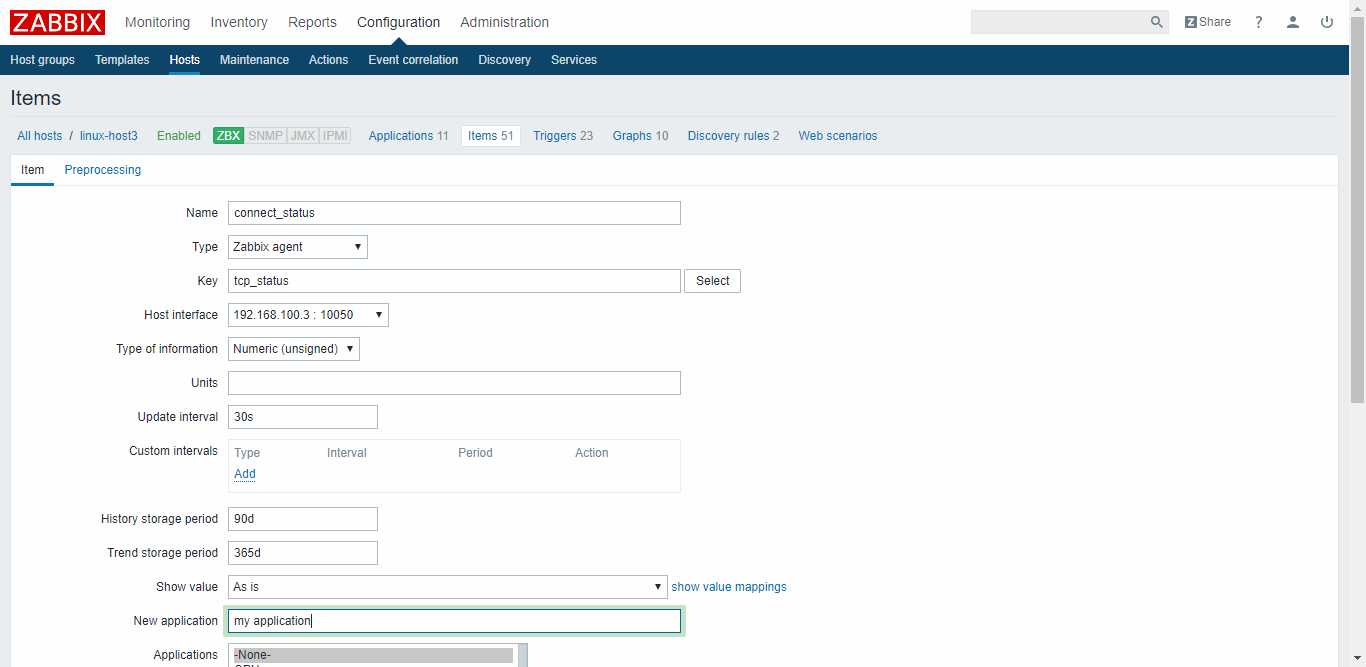Click the Enabled status link
This screenshot has width=1366, height=667.
(x=179, y=136)
